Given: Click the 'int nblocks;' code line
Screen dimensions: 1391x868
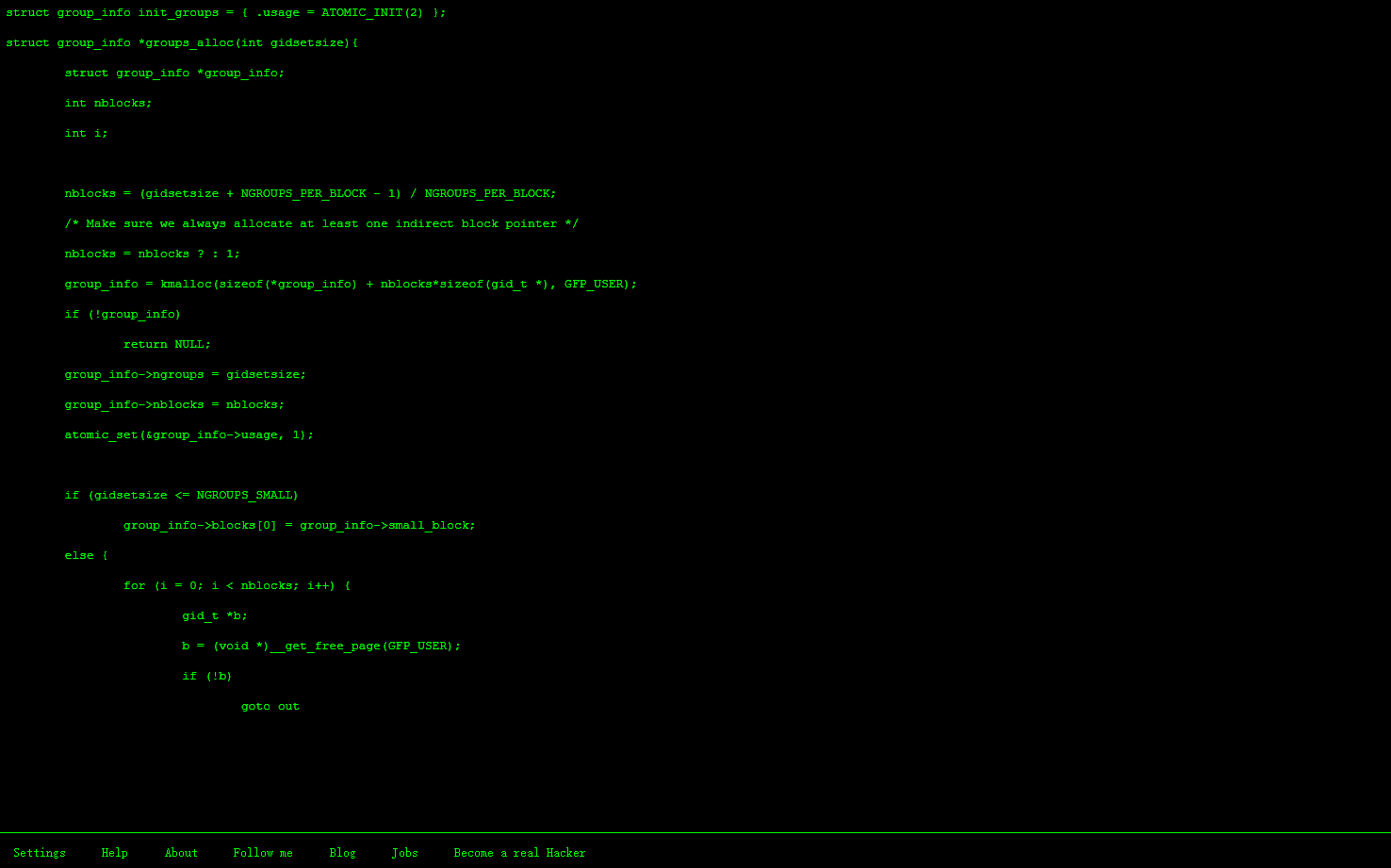Looking at the screenshot, I should pyautogui.click(x=108, y=104).
